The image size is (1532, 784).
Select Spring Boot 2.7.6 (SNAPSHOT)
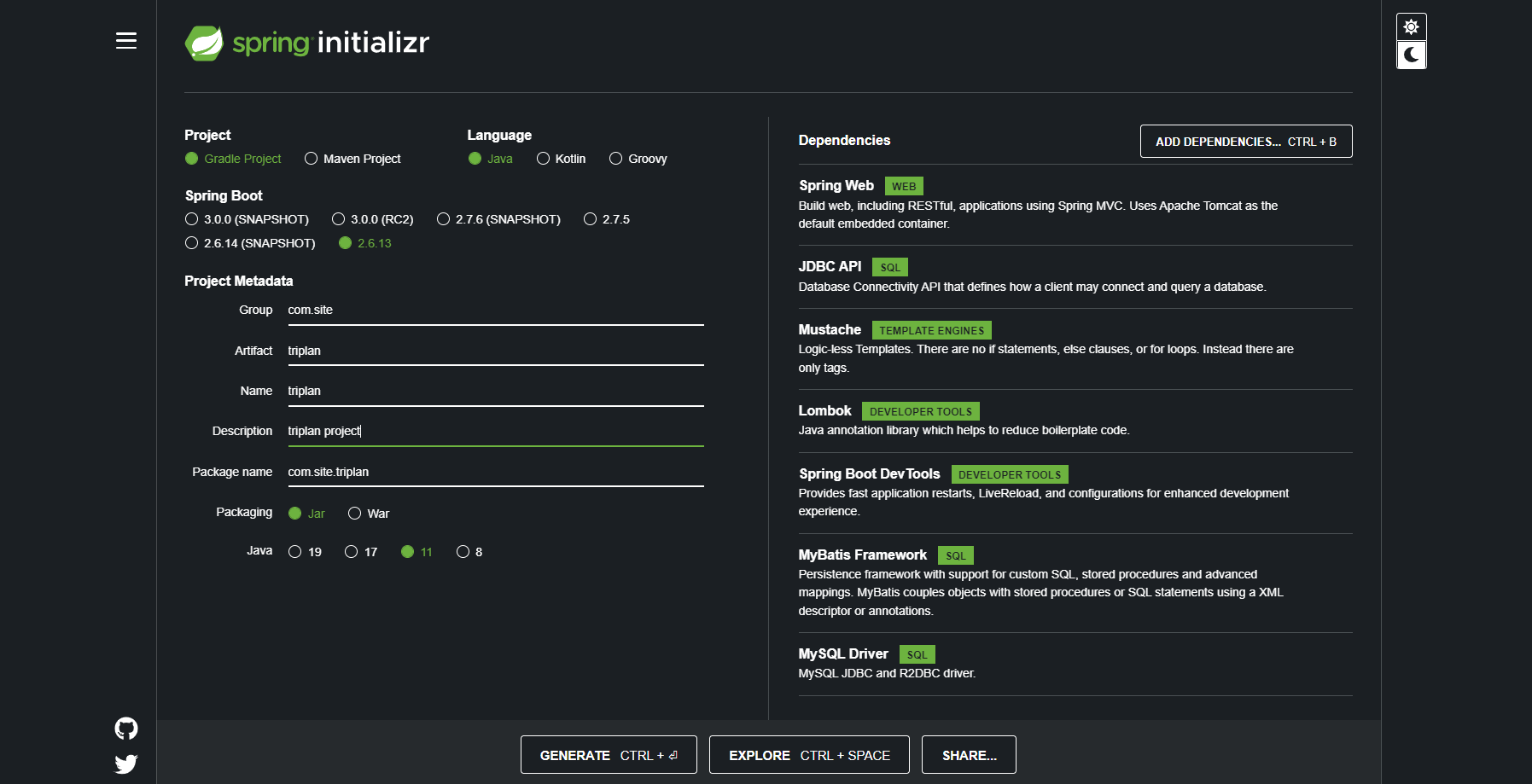click(499, 219)
